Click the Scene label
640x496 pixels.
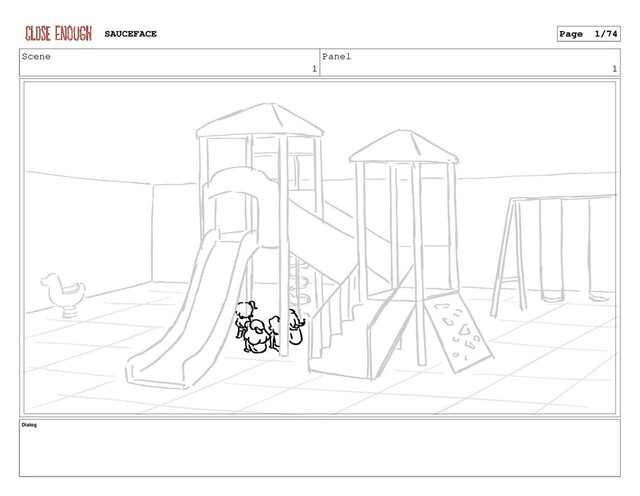point(36,56)
